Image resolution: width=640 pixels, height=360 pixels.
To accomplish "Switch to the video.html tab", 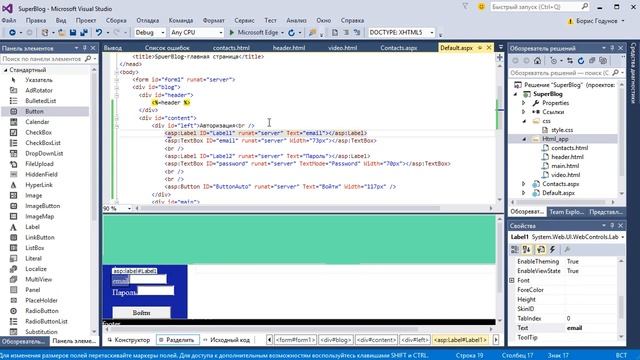I will click(342, 48).
